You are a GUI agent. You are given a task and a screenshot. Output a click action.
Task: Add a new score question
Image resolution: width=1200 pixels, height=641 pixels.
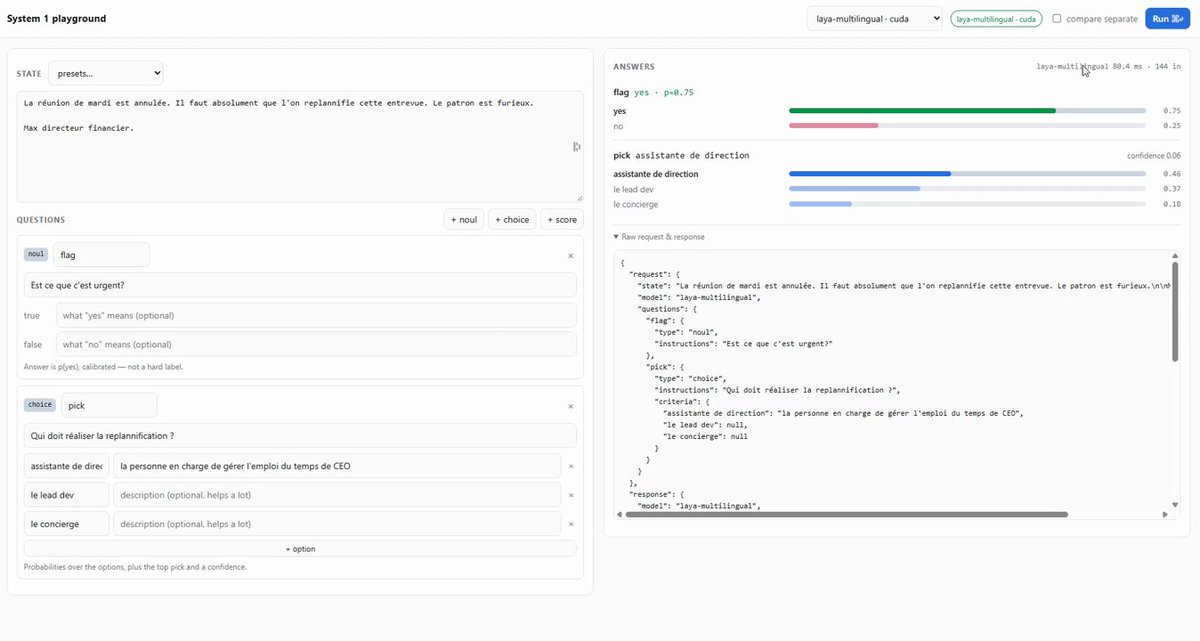point(562,220)
